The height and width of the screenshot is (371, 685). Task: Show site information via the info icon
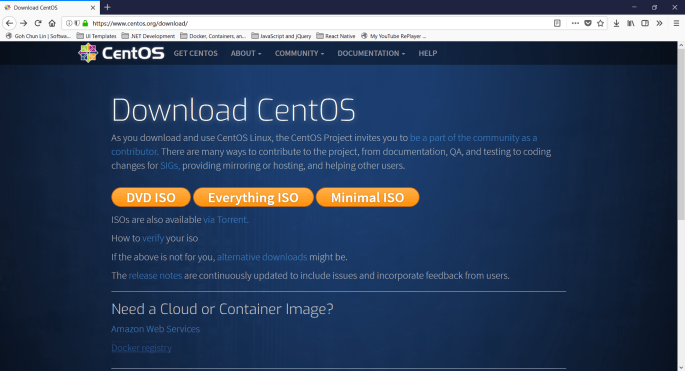(x=69, y=23)
